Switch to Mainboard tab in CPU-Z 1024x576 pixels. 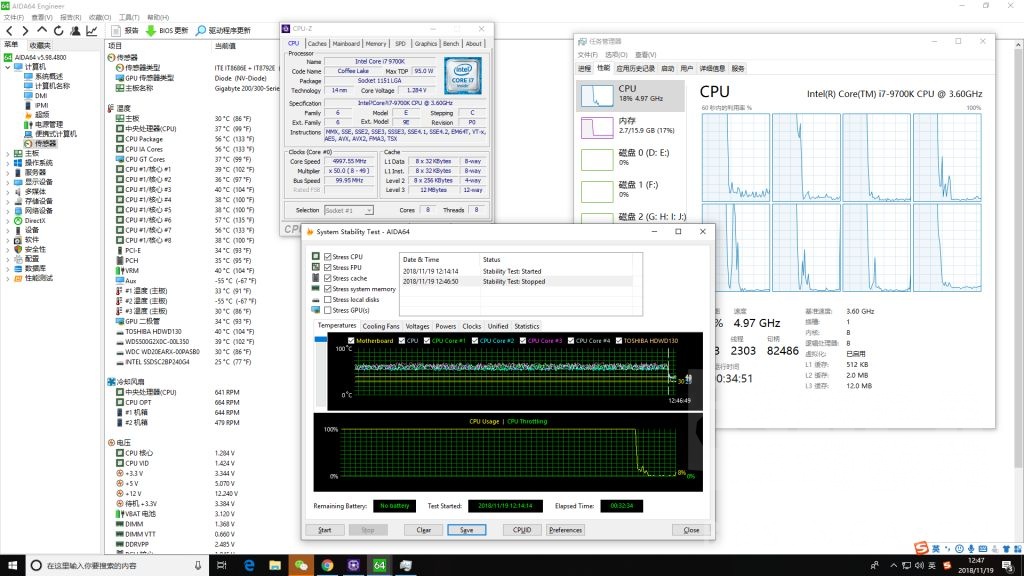[346, 44]
